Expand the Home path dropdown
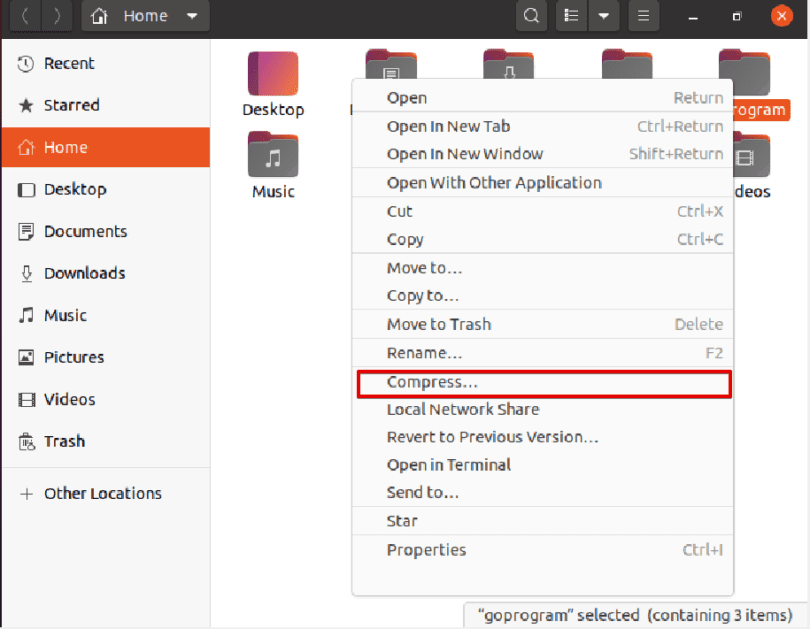The width and height of the screenshot is (810, 629). 192,15
